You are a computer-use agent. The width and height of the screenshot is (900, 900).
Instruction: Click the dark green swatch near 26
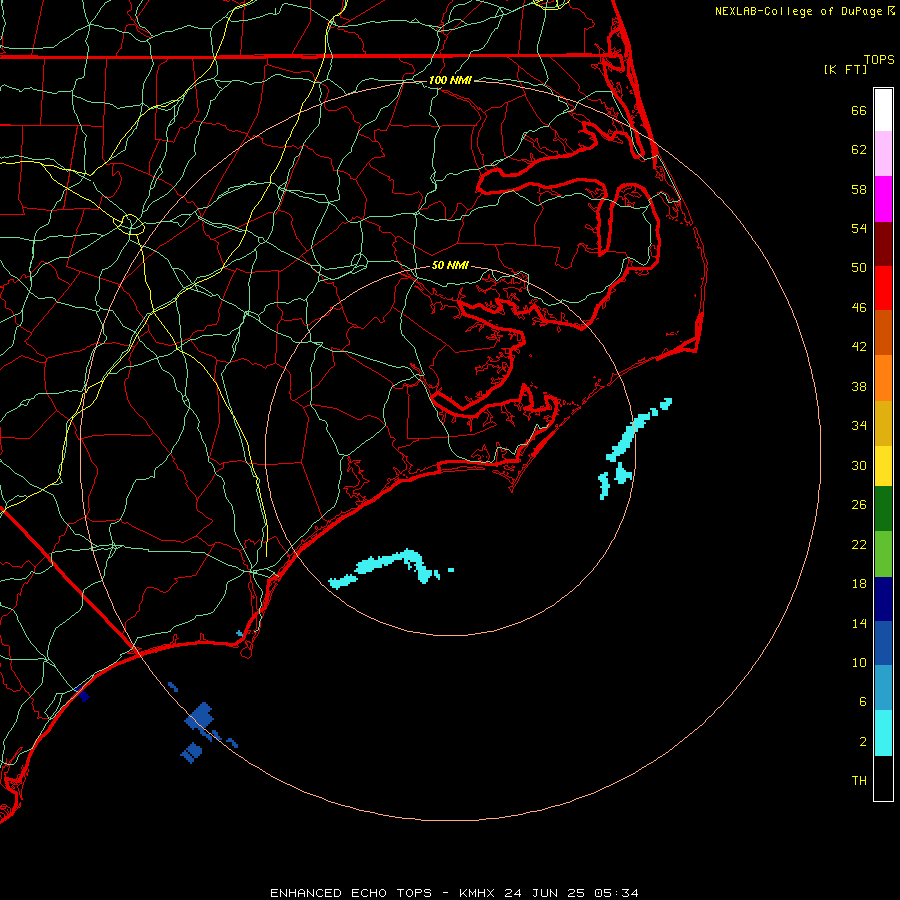click(x=883, y=509)
